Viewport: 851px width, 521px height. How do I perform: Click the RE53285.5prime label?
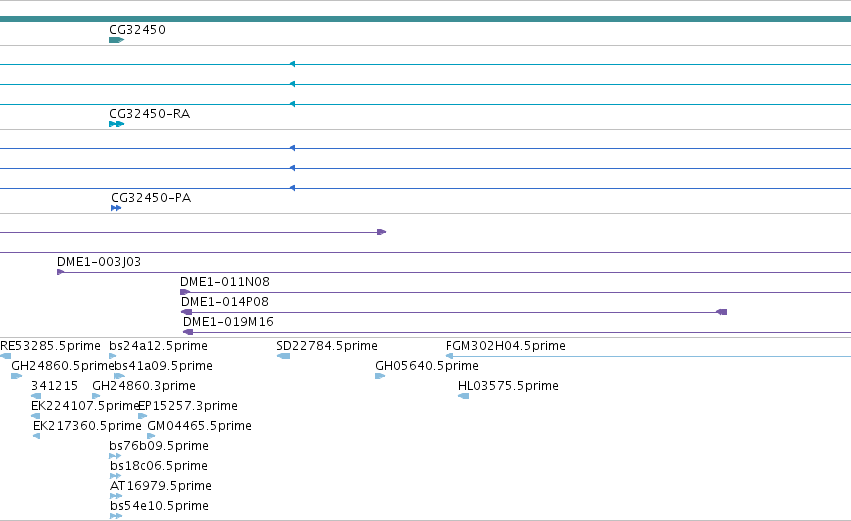click(50, 346)
